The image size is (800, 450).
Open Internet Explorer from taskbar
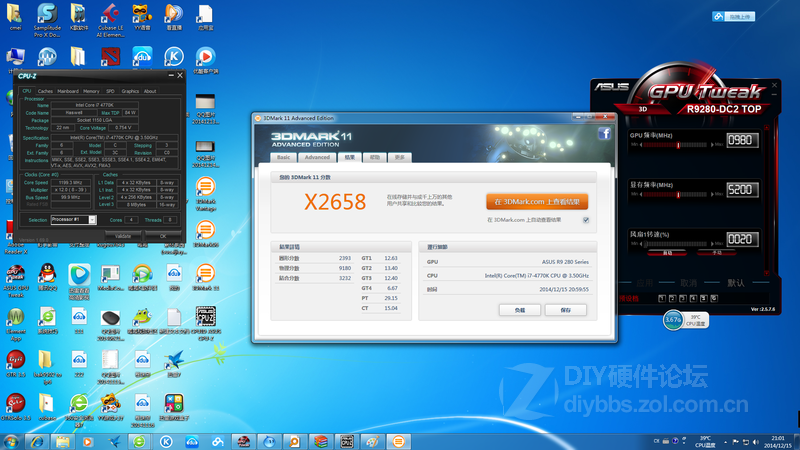pos(37,441)
